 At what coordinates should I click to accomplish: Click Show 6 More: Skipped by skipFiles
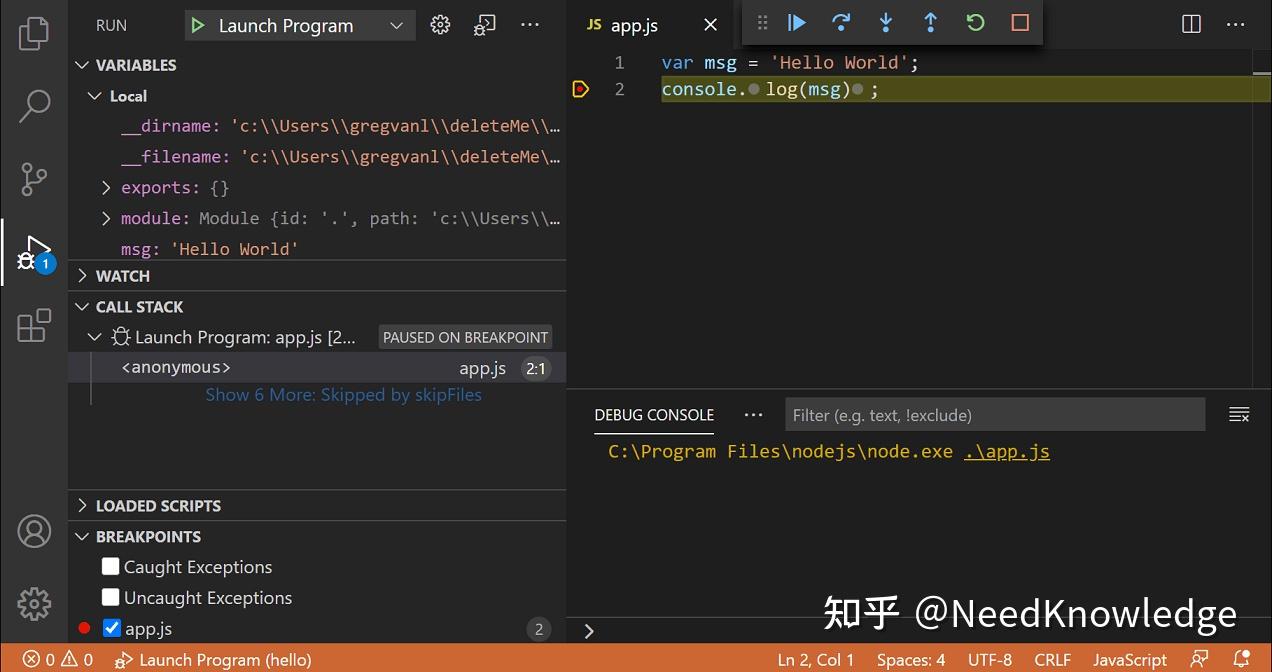click(344, 394)
